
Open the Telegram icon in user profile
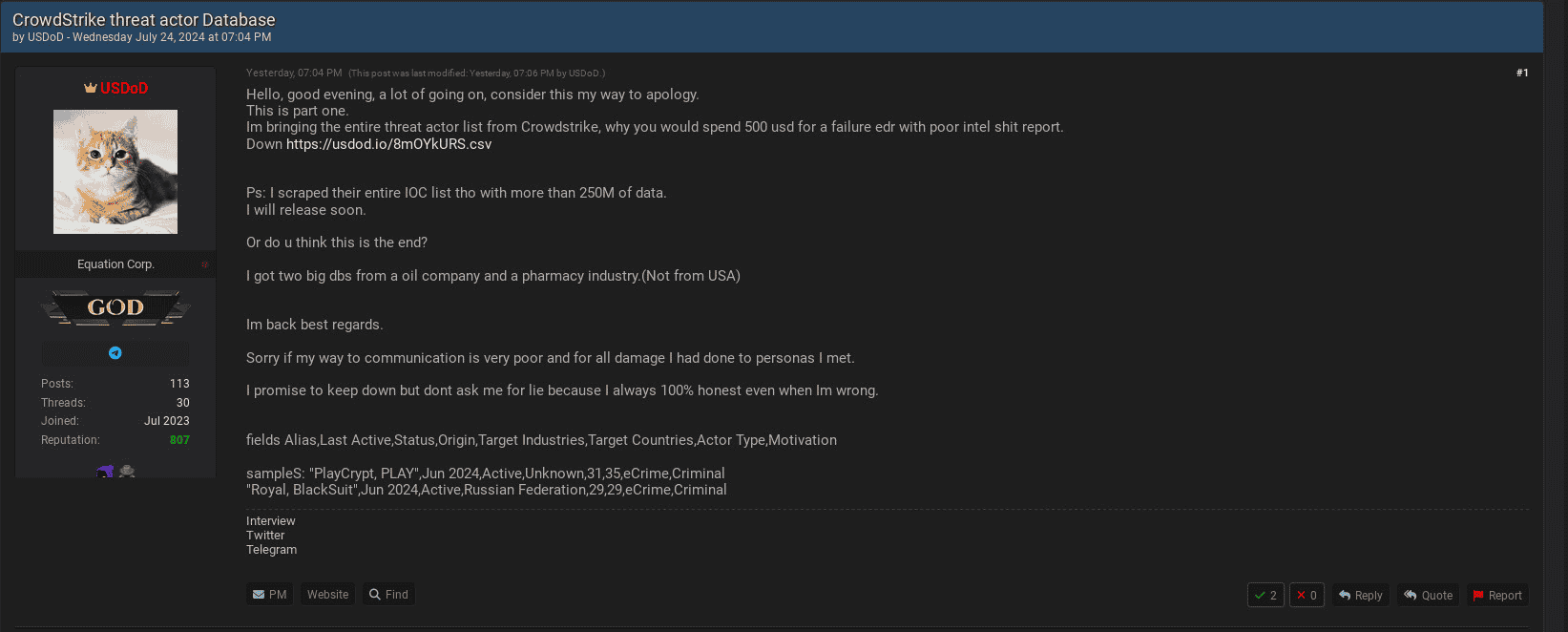click(115, 353)
